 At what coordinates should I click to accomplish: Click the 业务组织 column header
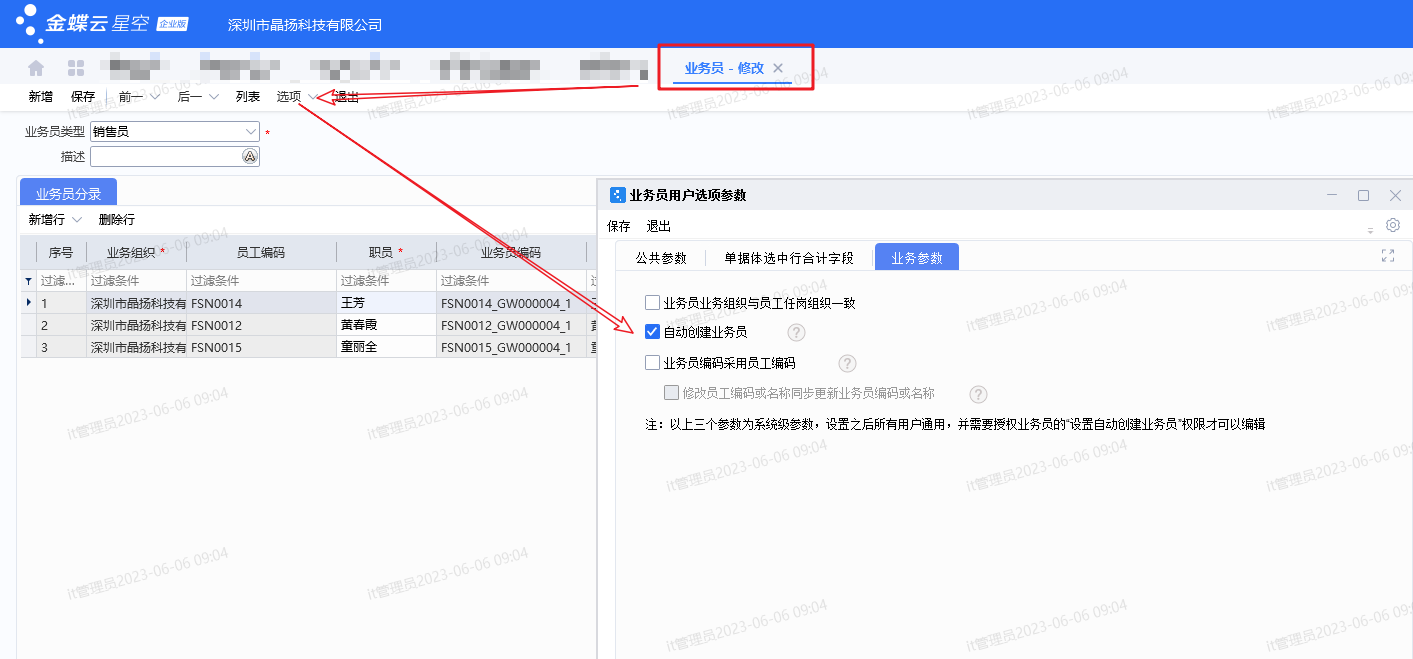[136, 253]
